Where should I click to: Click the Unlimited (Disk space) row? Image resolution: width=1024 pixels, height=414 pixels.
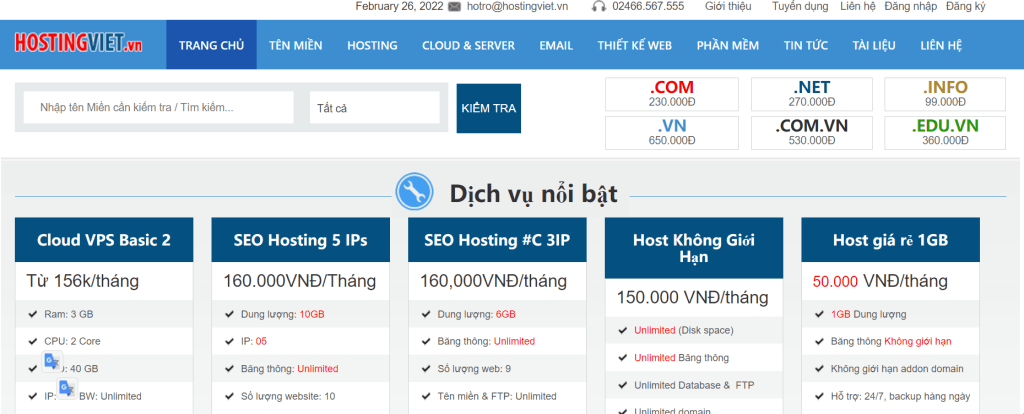tap(694, 330)
